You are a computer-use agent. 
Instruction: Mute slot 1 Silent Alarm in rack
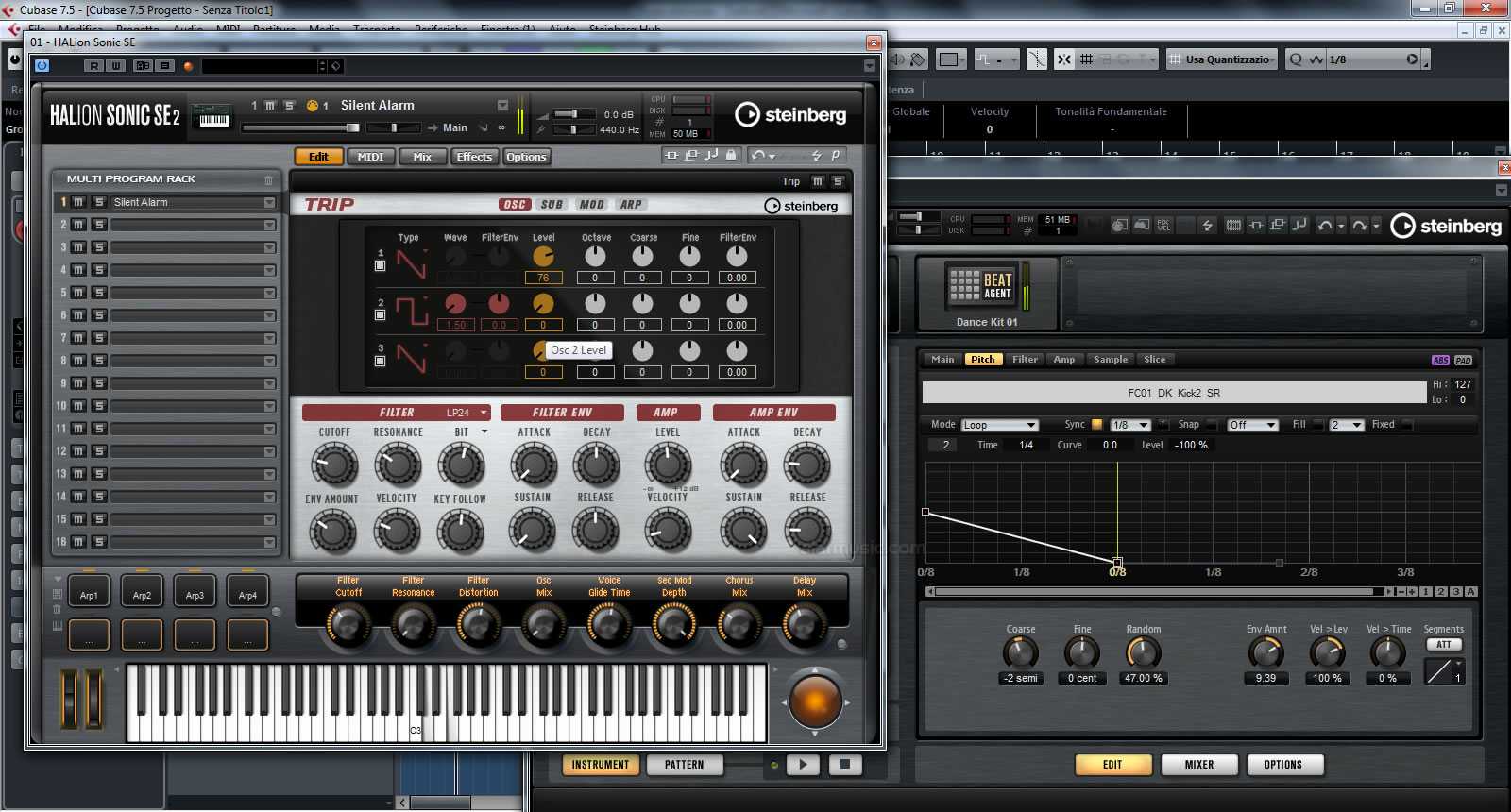click(x=79, y=202)
